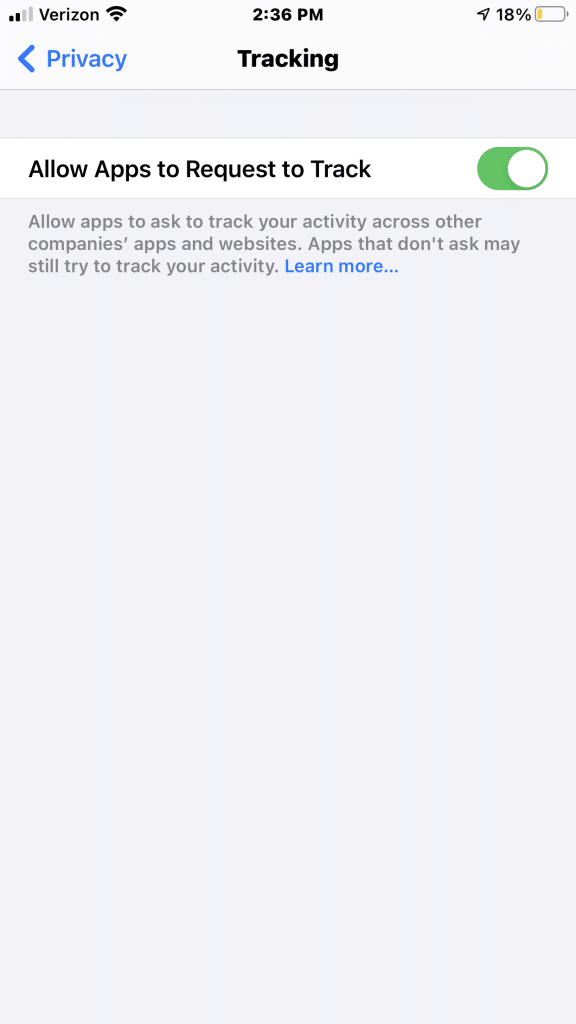Tap the back chevron arrow
The width and height of the screenshot is (576, 1024).
[26, 59]
